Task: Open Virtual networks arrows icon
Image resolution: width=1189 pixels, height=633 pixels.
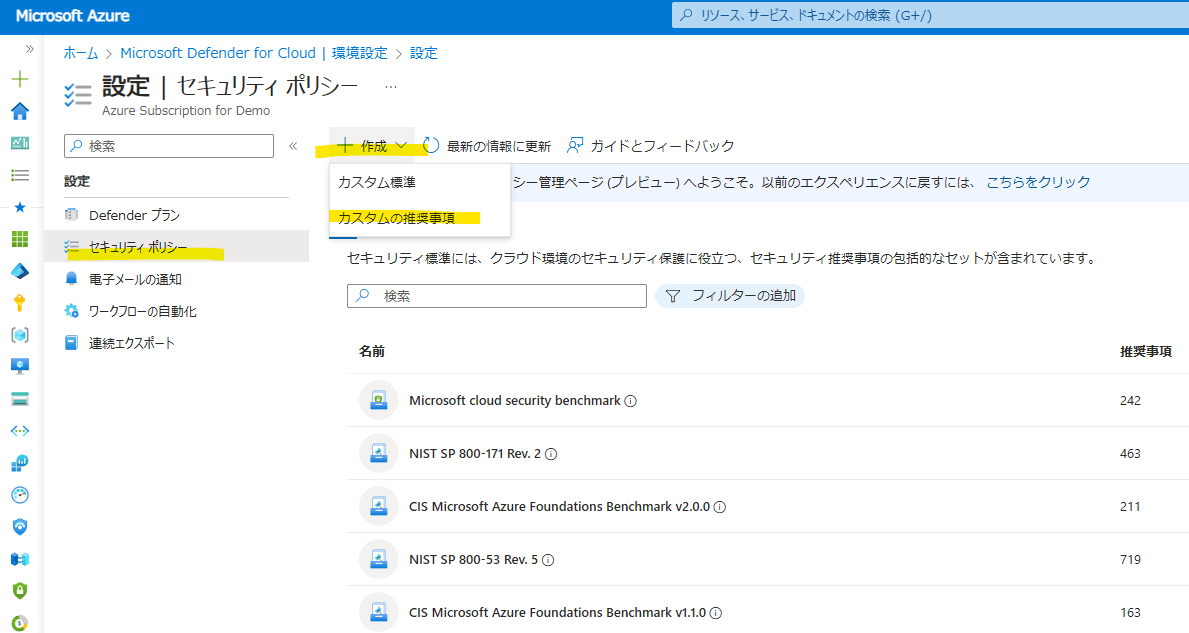Action: 20,431
